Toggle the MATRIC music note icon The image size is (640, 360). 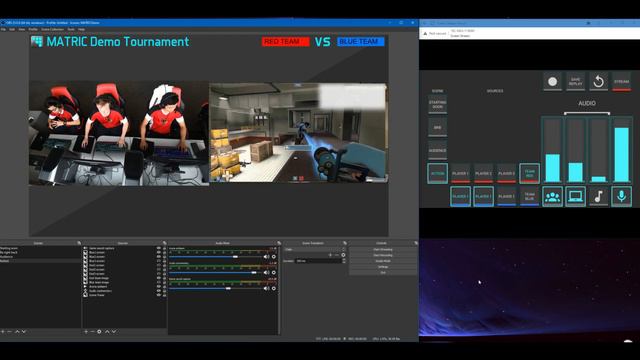point(598,196)
